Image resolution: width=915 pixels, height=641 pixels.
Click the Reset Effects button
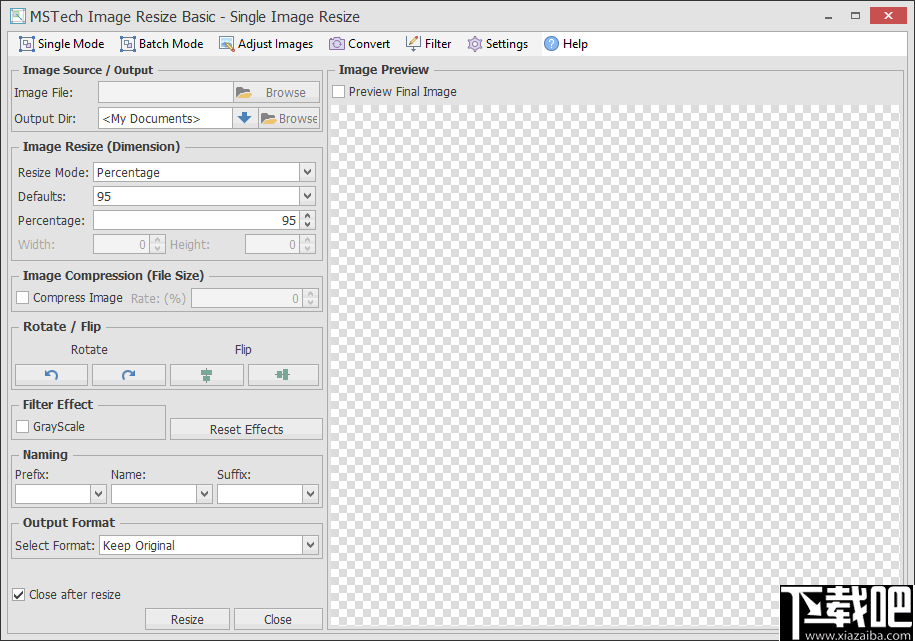245,429
